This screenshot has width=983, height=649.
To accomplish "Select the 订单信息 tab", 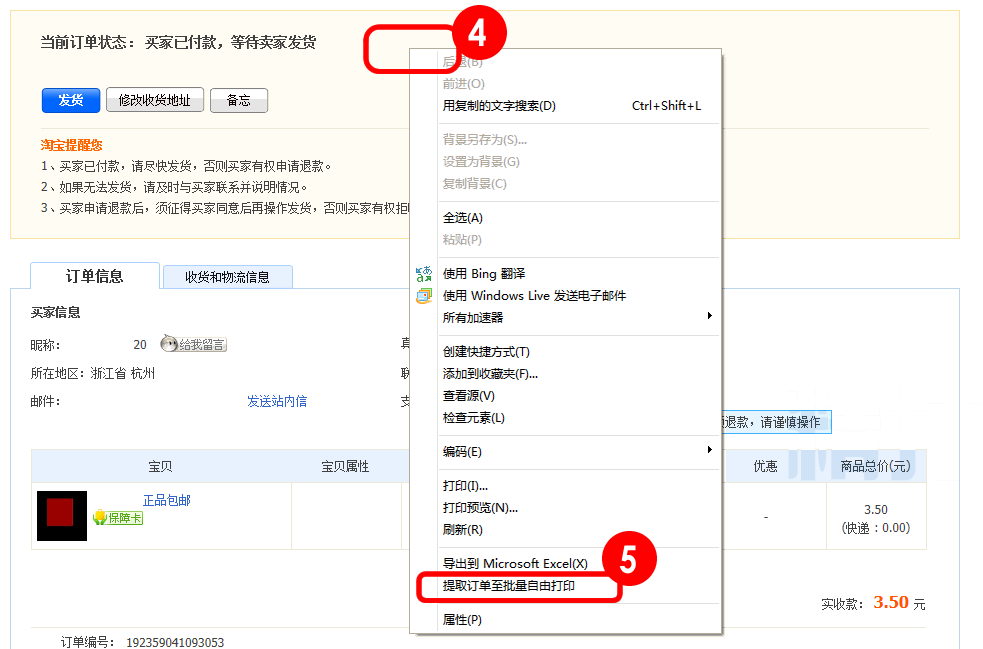I will tap(95, 277).
